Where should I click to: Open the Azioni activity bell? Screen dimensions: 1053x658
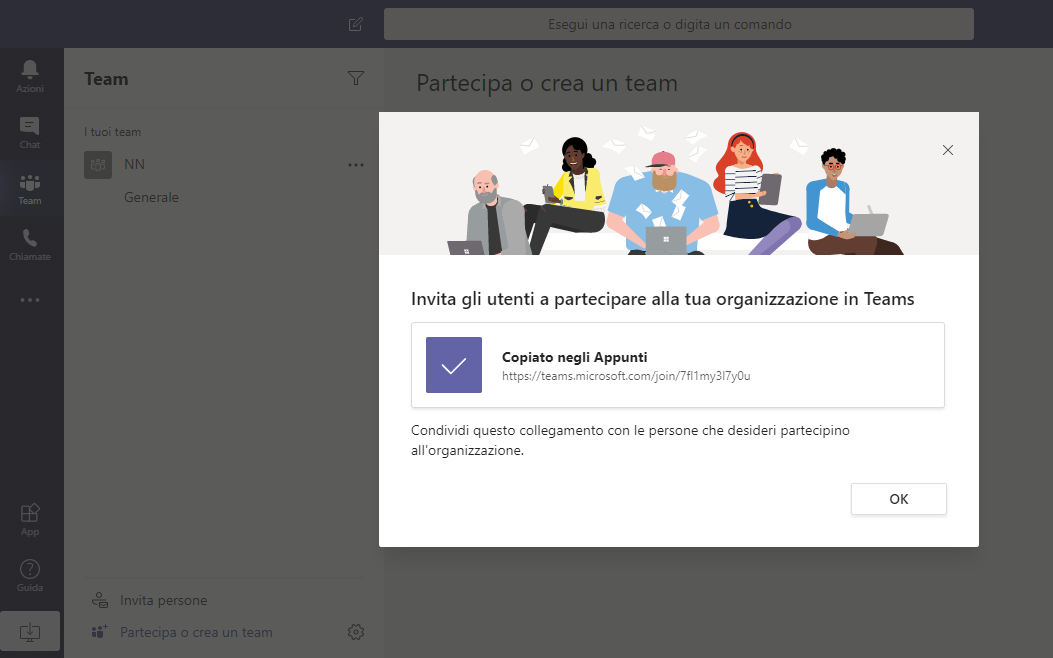[30, 76]
